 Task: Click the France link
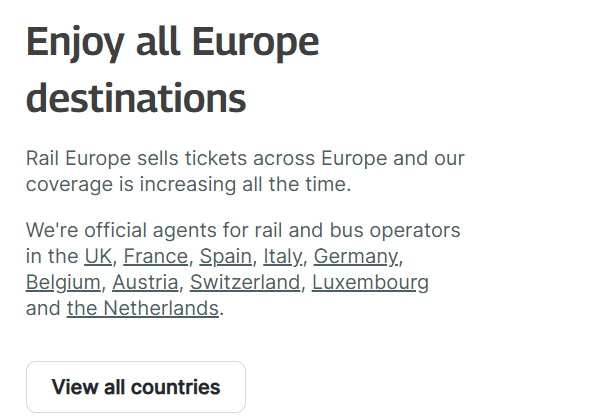(155, 256)
